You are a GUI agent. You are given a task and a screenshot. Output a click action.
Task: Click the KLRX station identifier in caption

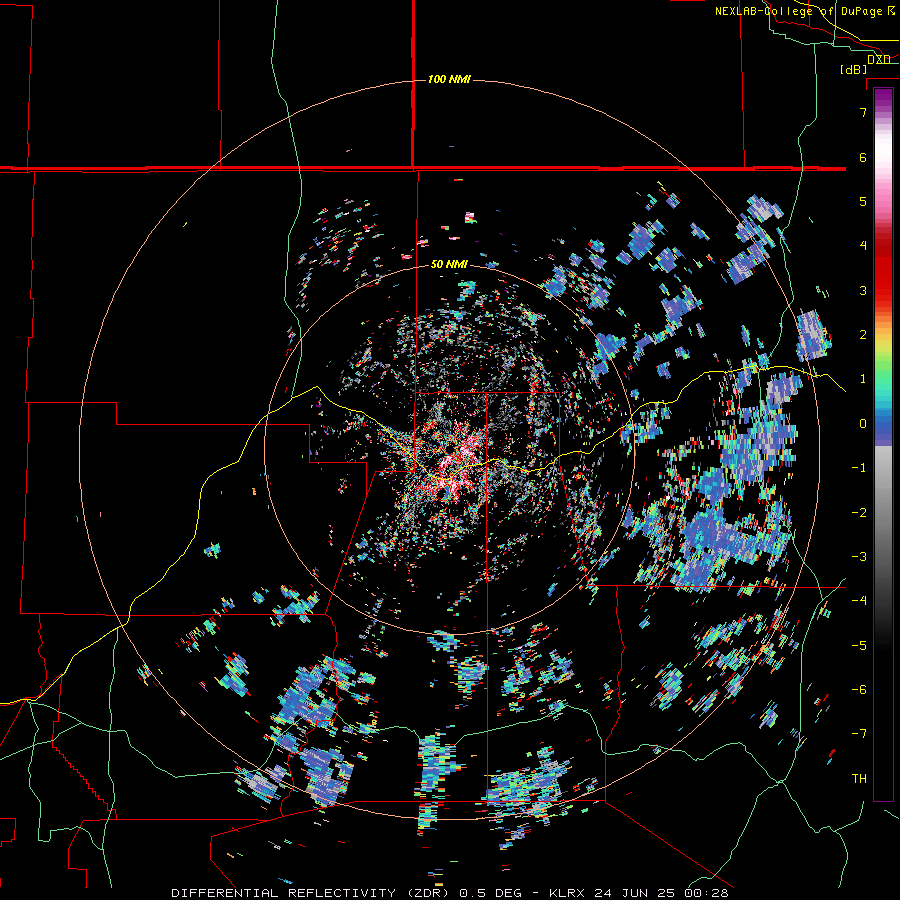click(568, 893)
